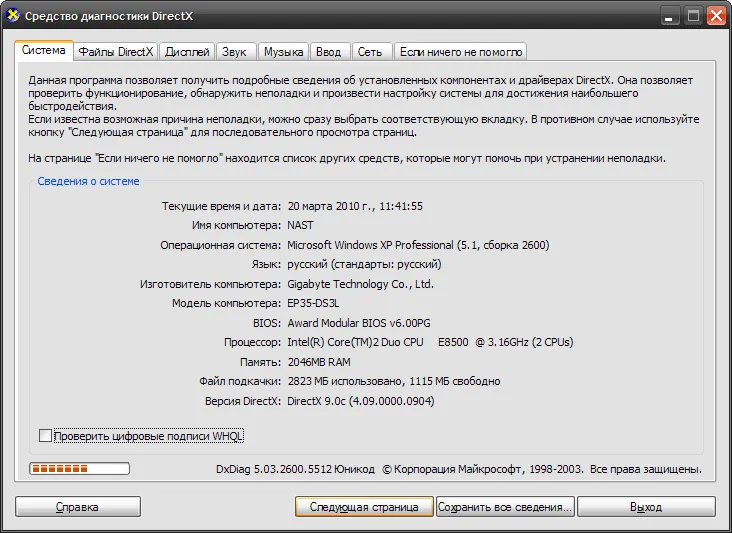Go to the Ввод tab
Image resolution: width=732 pixels, height=533 pixels.
[328, 52]
